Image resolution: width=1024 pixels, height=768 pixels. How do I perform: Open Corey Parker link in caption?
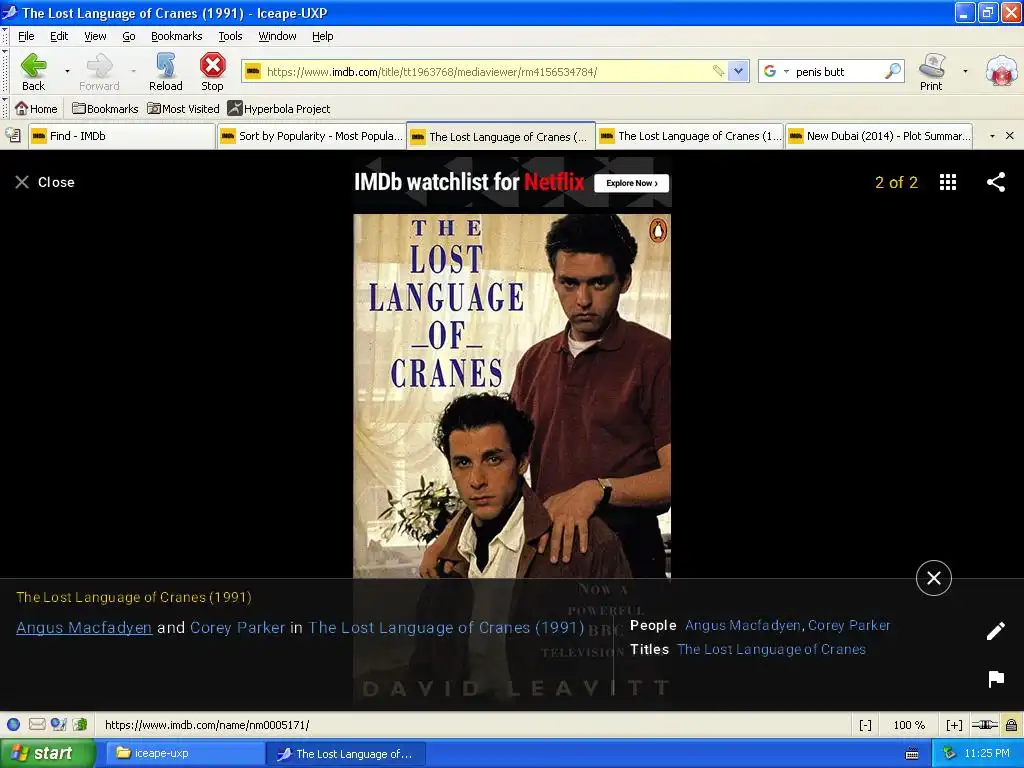click(238, 628)
